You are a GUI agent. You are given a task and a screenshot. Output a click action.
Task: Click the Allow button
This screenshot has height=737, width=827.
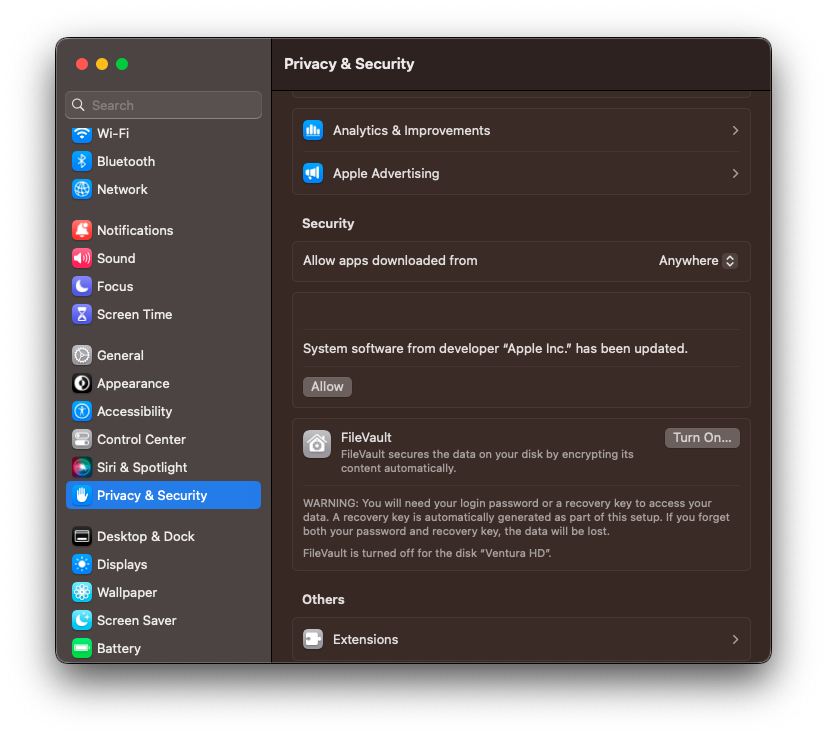327,387
